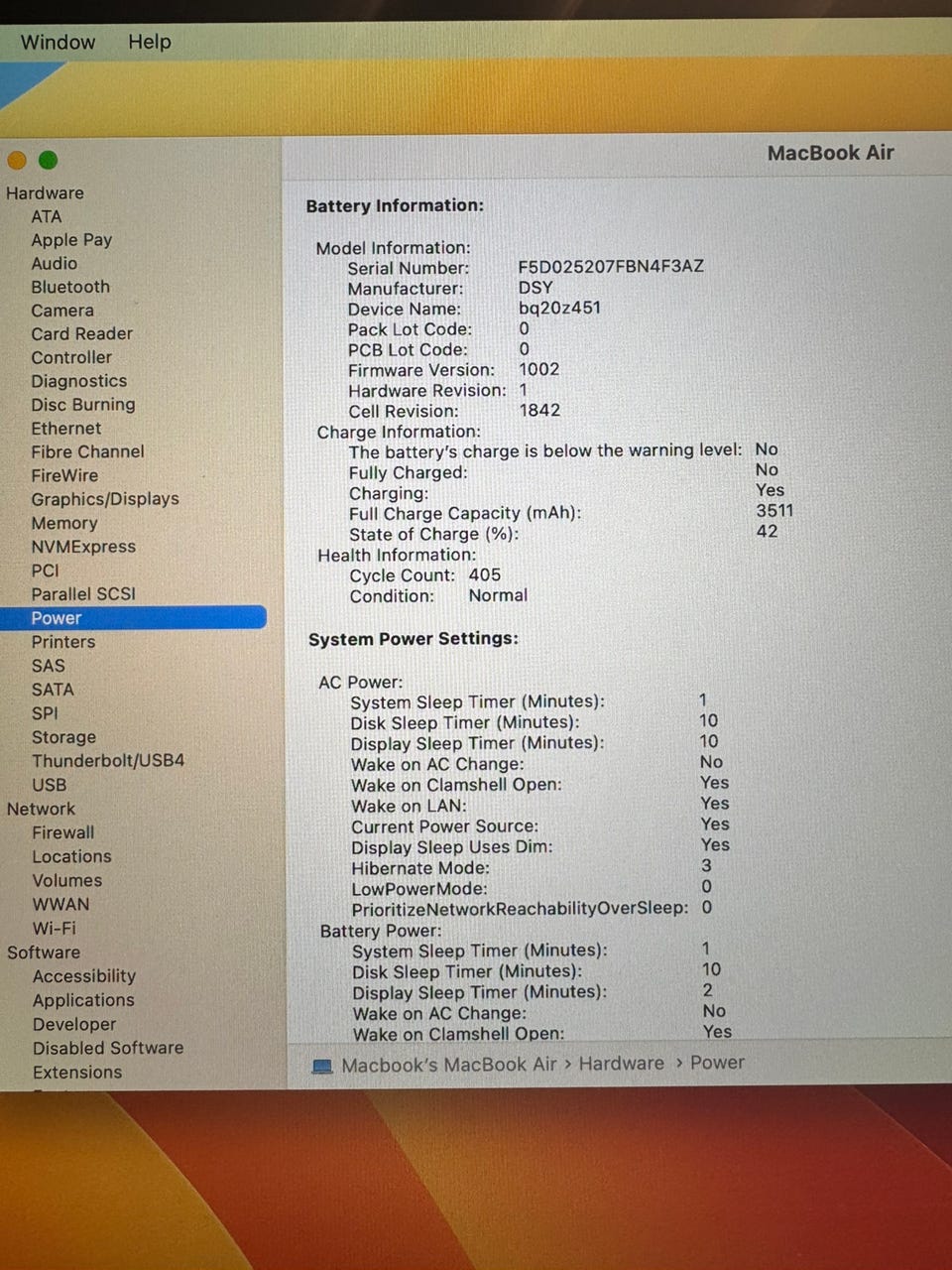Image resolution: width=952 pixels, height=1270 pixels.
Task: Select NVMExpress in the sidebar
Action: point(83,547)
